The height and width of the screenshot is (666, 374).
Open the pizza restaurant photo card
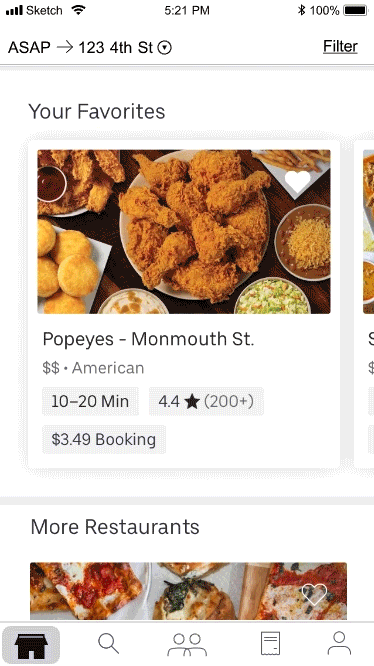[x=188, y=591]
